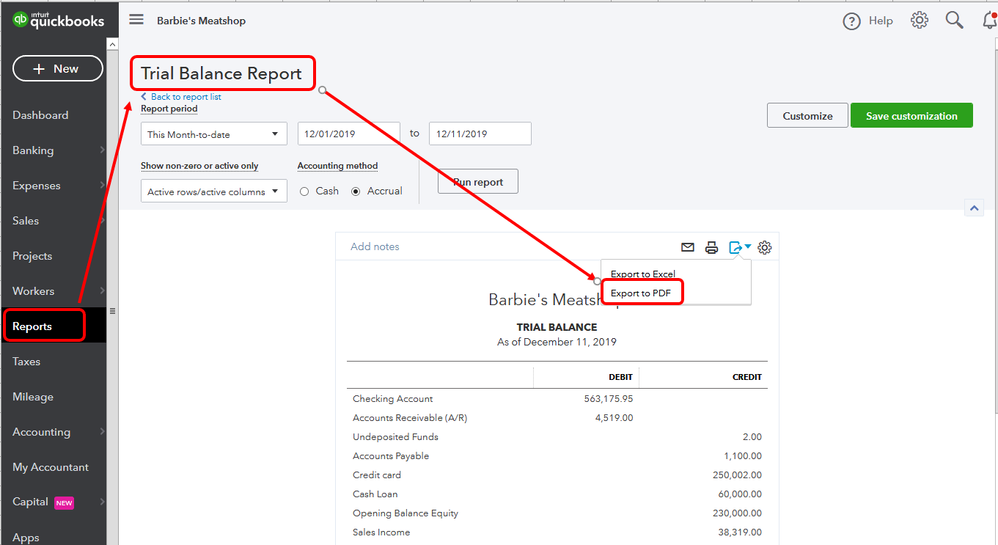Viewport: 998px width, 545px height.
Task: Click the search magnifier icon
Action: click(x=954, y=20)
